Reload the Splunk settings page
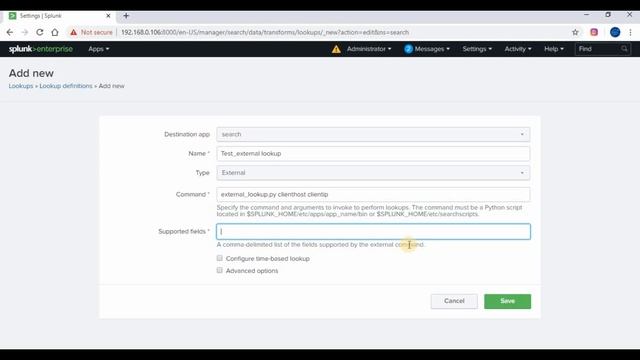Image resolution: width=640 pixels, height=360 pixels. click(x=40, y=32)
